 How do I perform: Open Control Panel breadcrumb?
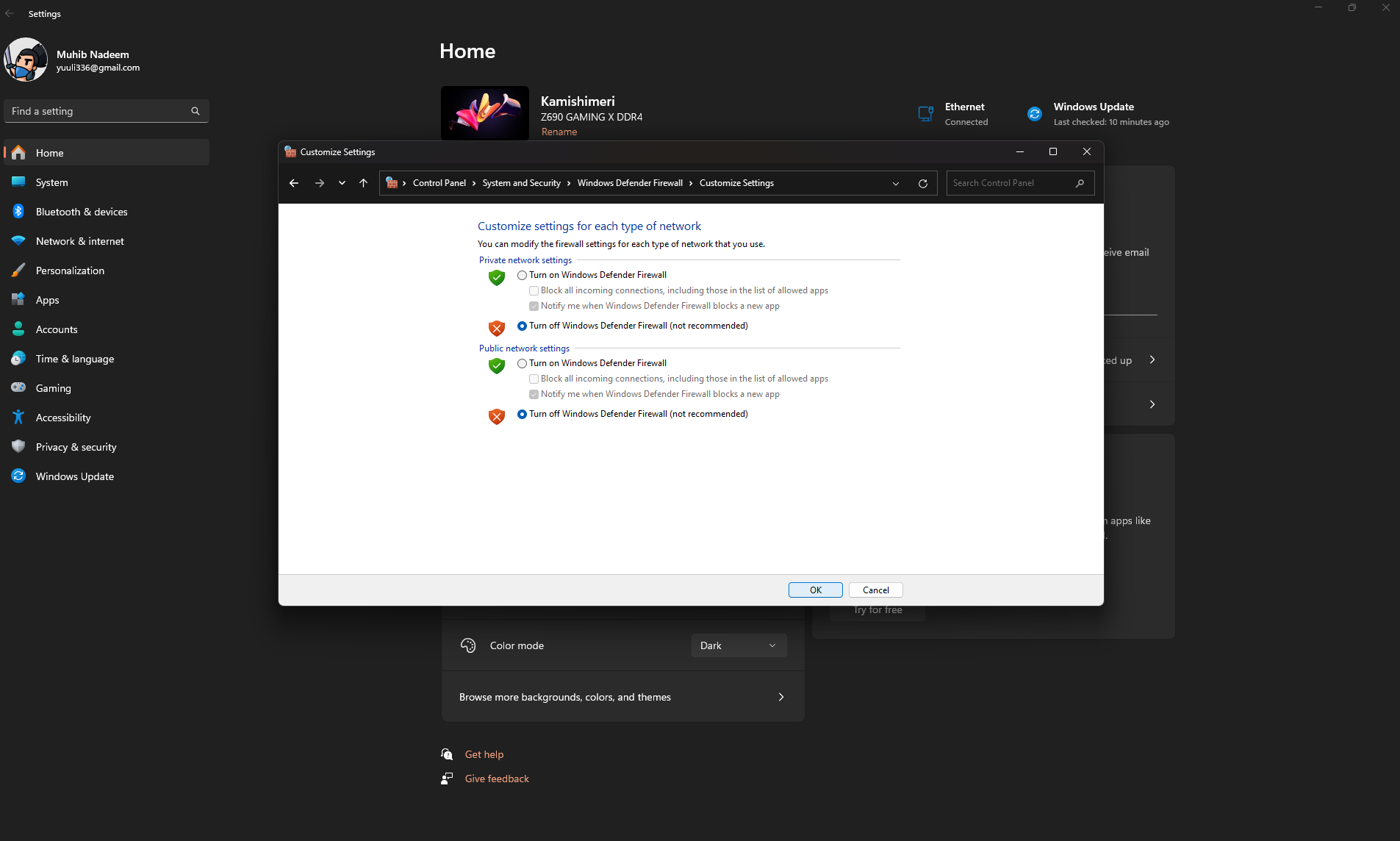(x=439, y=183)
